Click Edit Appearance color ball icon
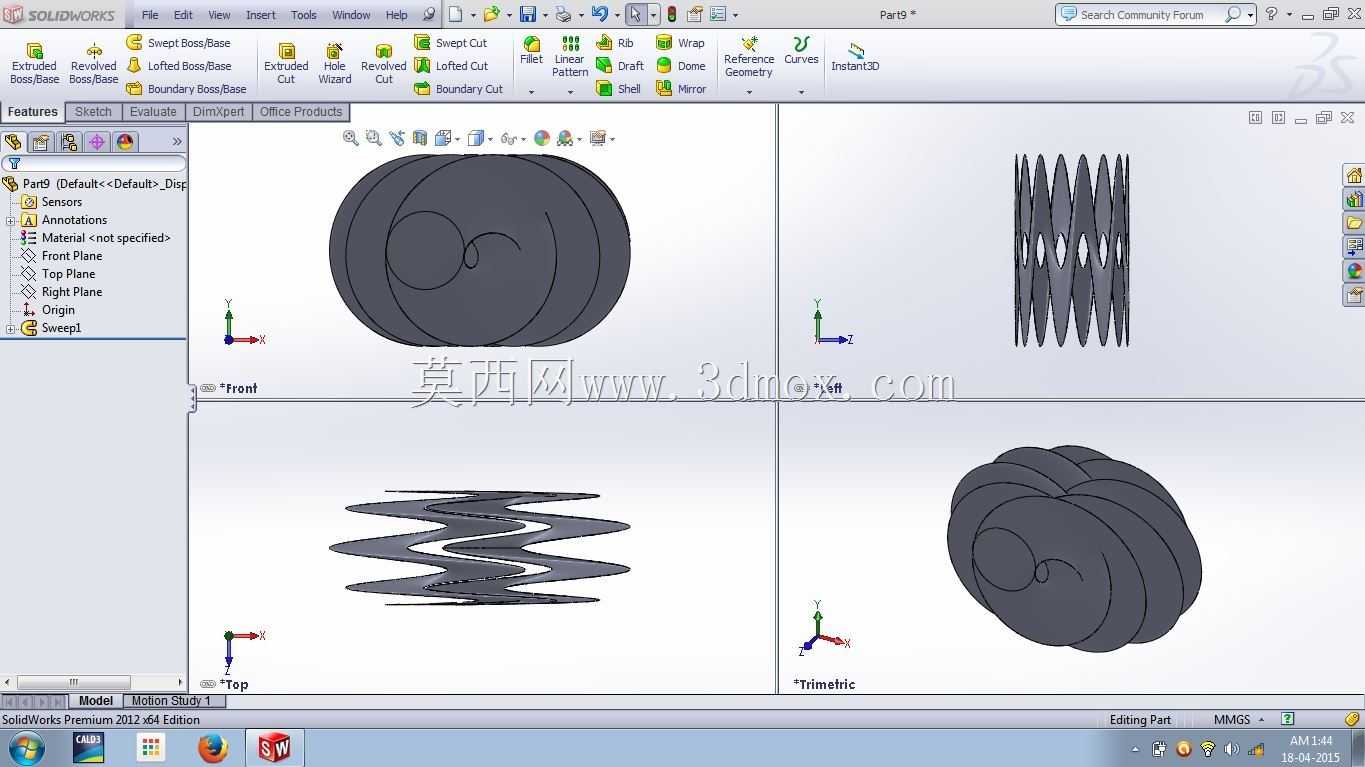Screen dimensions: 1365x767 (542, 138)
